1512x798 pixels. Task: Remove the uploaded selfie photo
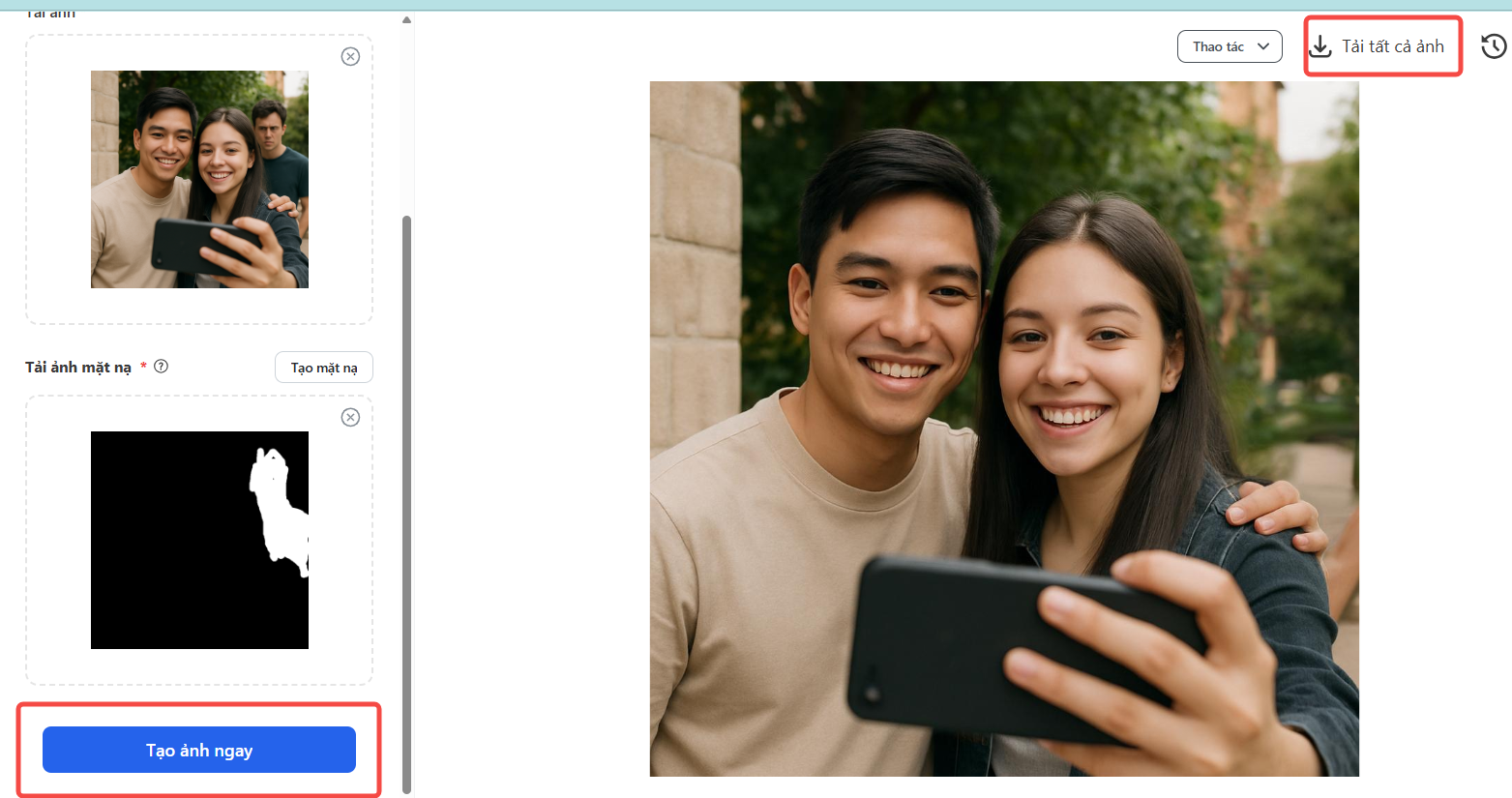point(350,57)
